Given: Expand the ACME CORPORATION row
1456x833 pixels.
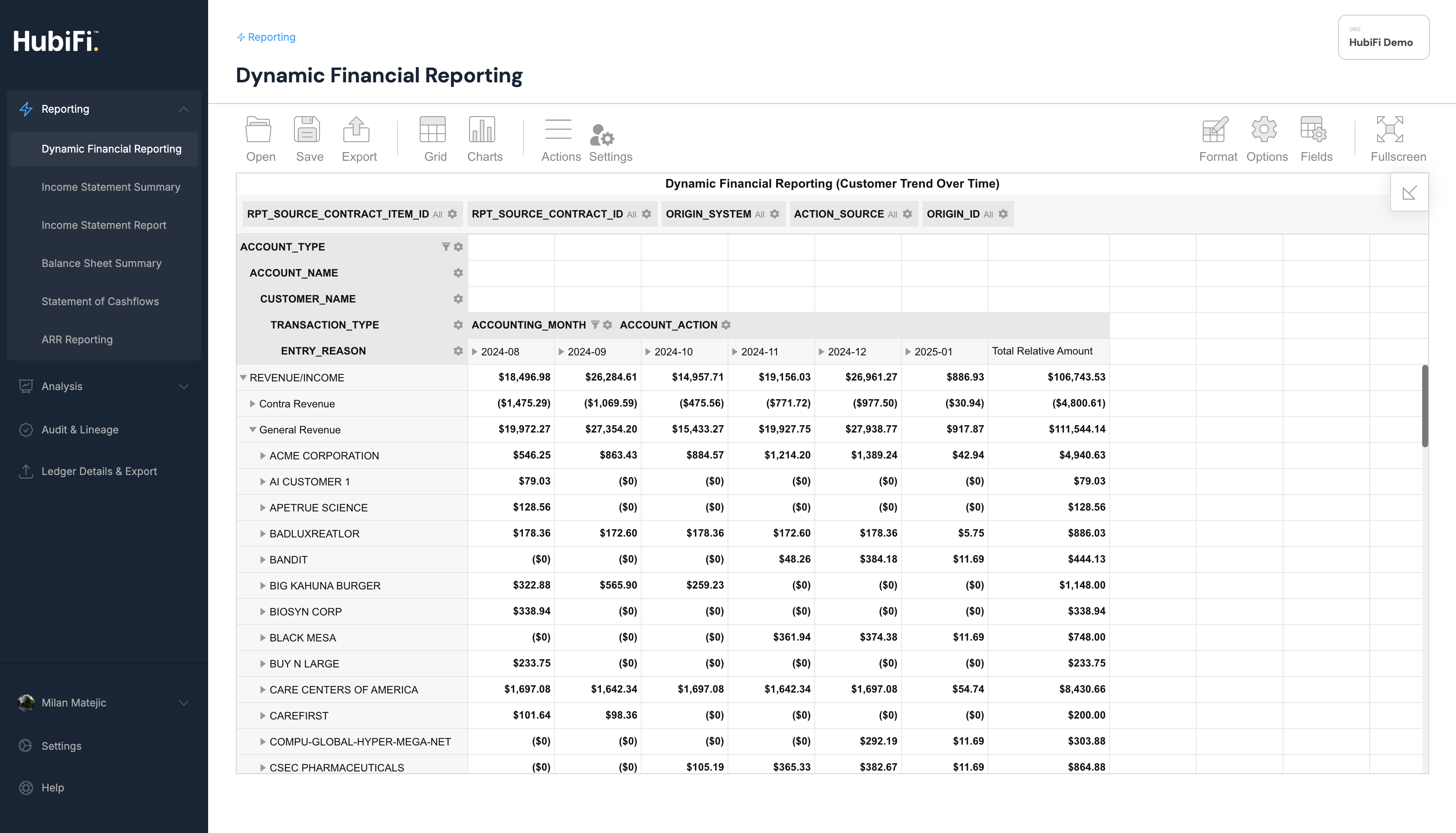Looking at the screenshot, I should coord(263,456).
